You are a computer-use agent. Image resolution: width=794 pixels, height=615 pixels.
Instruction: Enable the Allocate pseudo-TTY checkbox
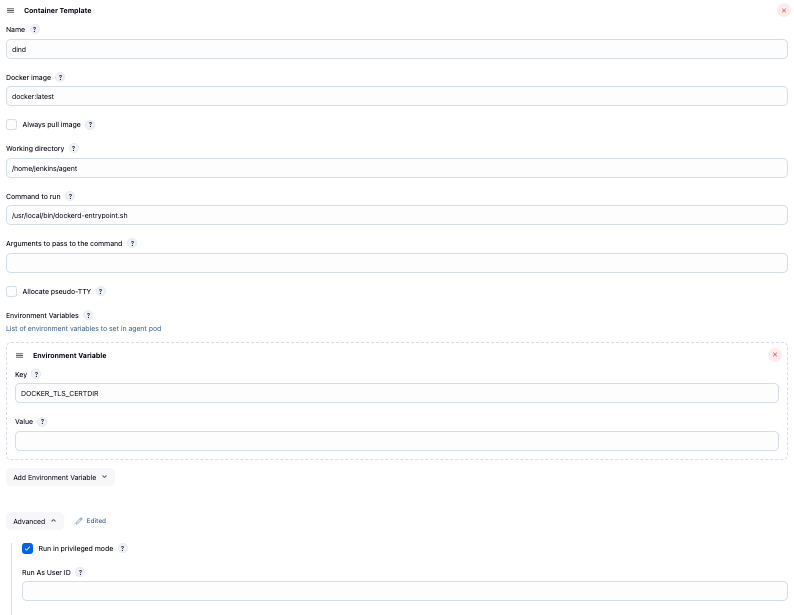12,292
